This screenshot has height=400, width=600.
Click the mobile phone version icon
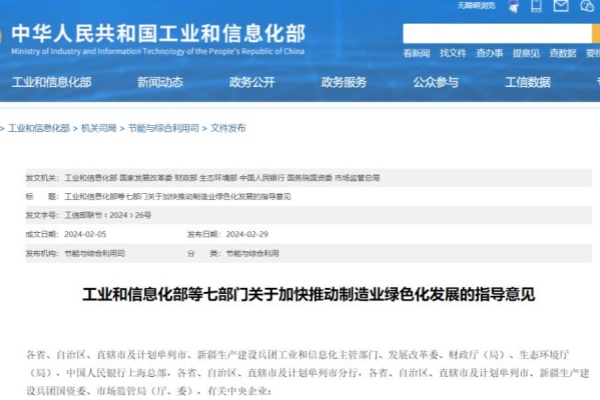click(536, 6)
